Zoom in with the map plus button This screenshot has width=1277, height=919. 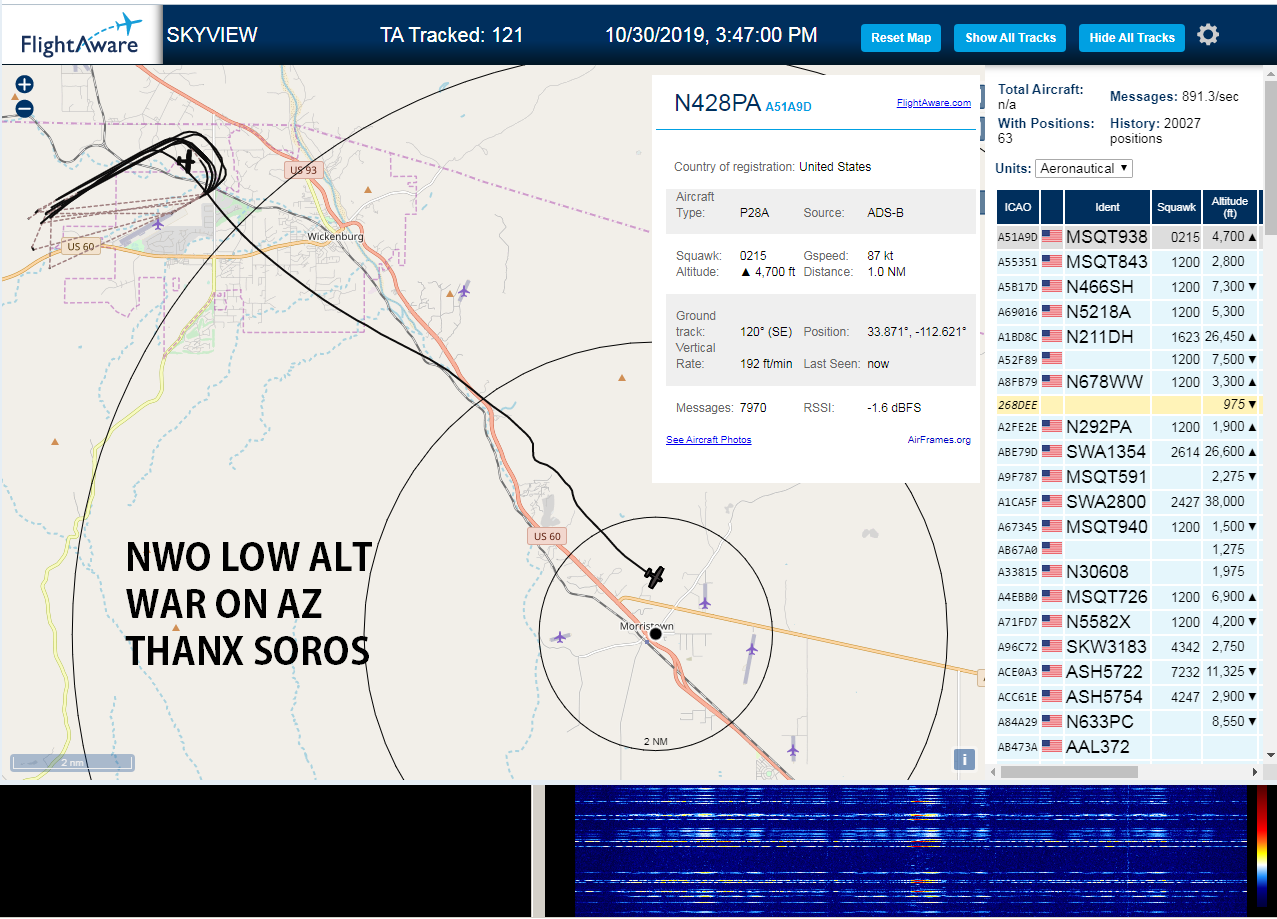pyautogui.click(x=25, y=85)
